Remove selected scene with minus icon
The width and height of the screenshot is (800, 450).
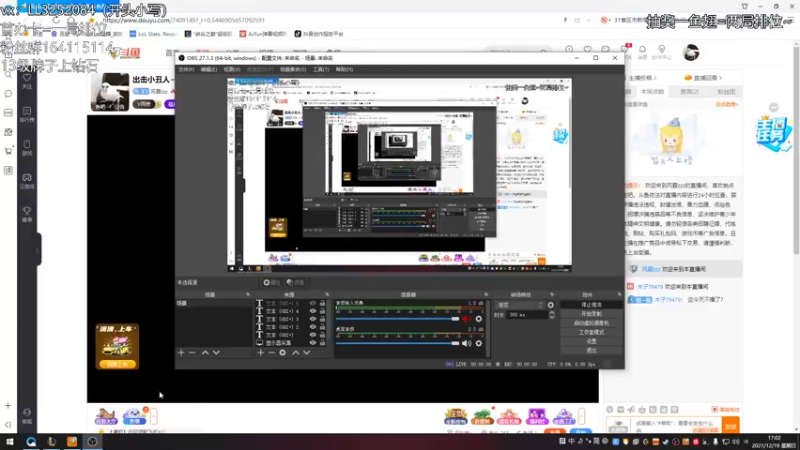[x=192, y=353]
